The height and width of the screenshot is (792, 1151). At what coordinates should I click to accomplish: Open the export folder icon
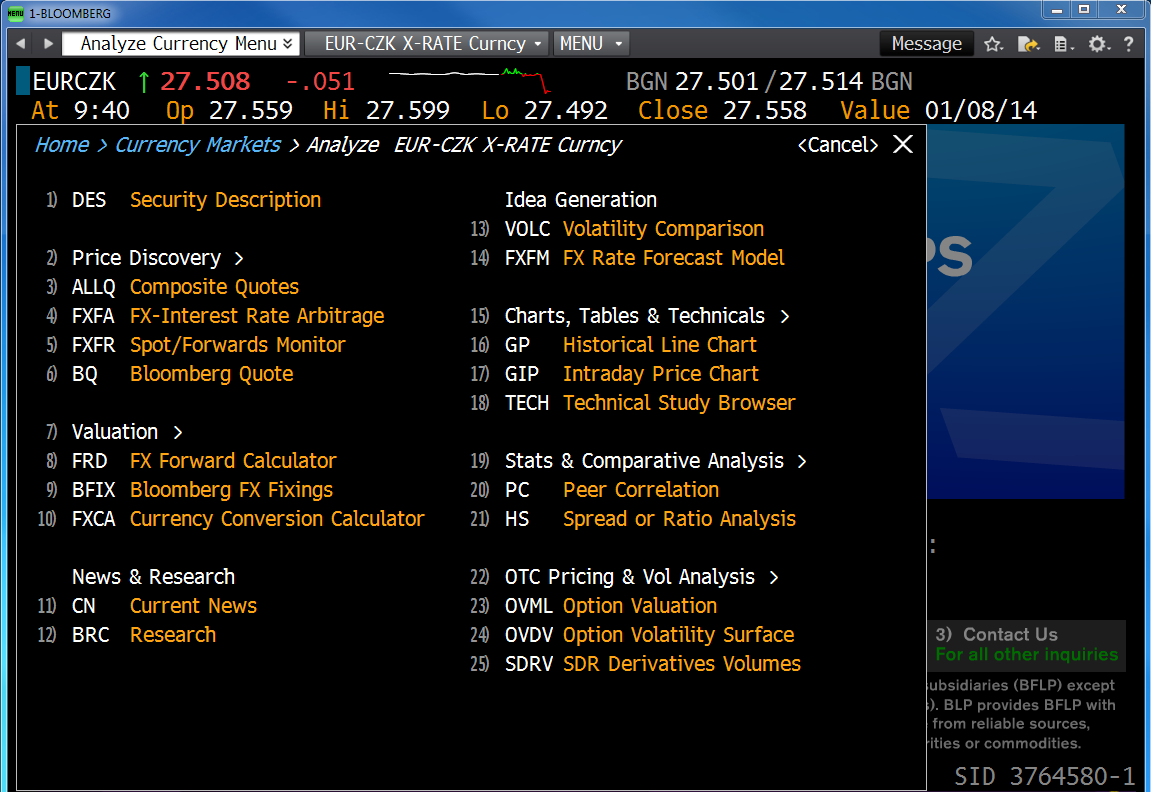pyautogui.click(x=1028, y=44)
